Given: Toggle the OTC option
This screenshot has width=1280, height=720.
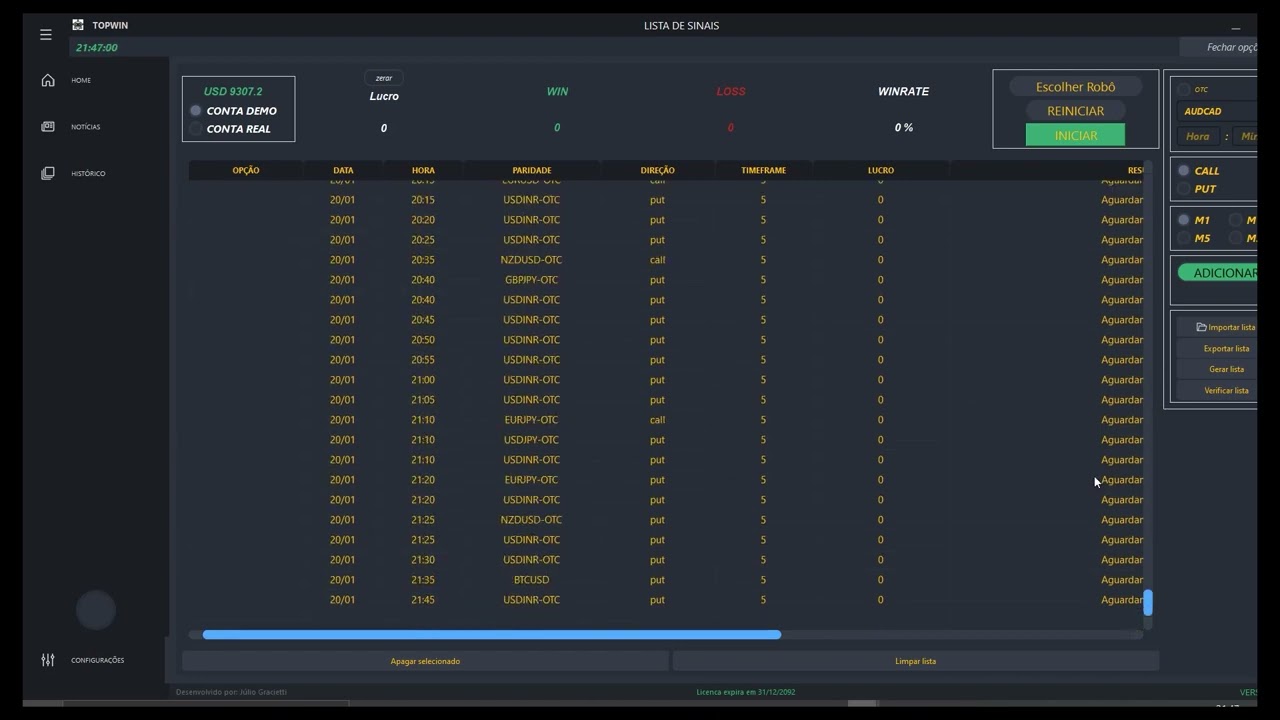Looking at the screenshot, I should click(x=1184, y=89).
